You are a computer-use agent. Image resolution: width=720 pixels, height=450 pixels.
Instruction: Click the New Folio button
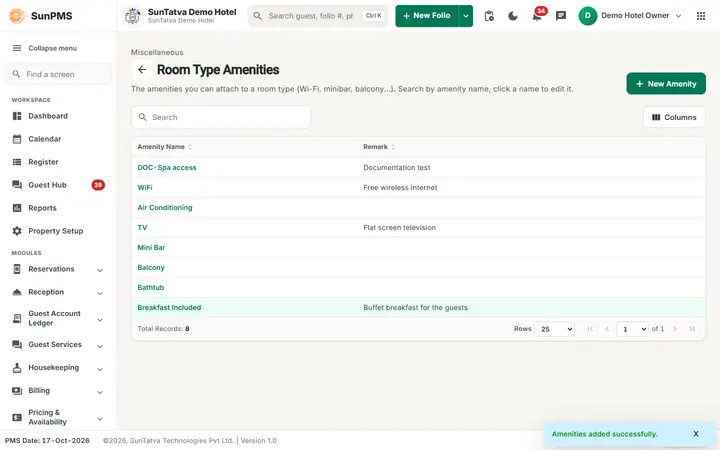(427, 16)
